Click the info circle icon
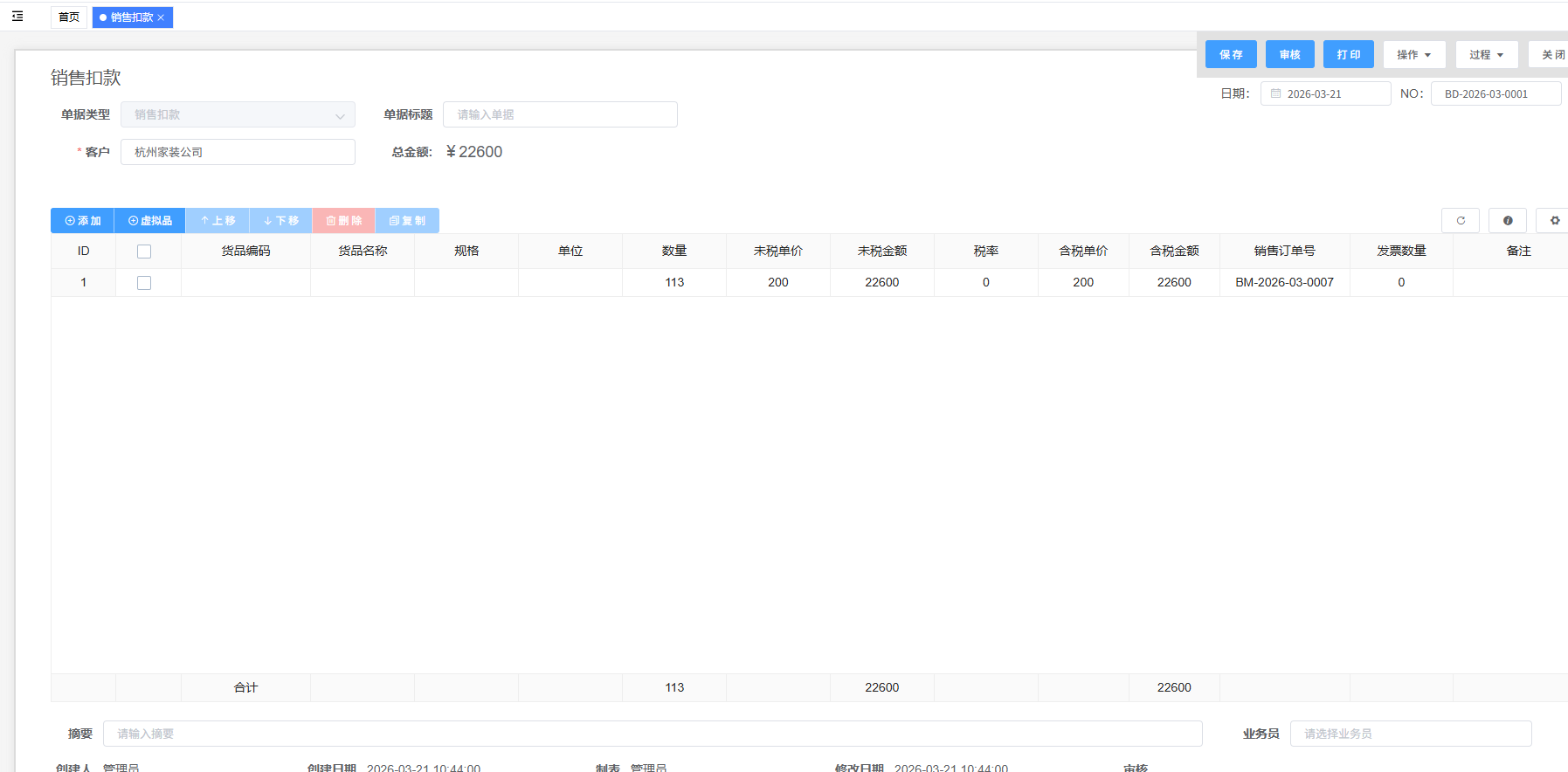This screenshot has height=772, width=1568. coord(1507,221)
